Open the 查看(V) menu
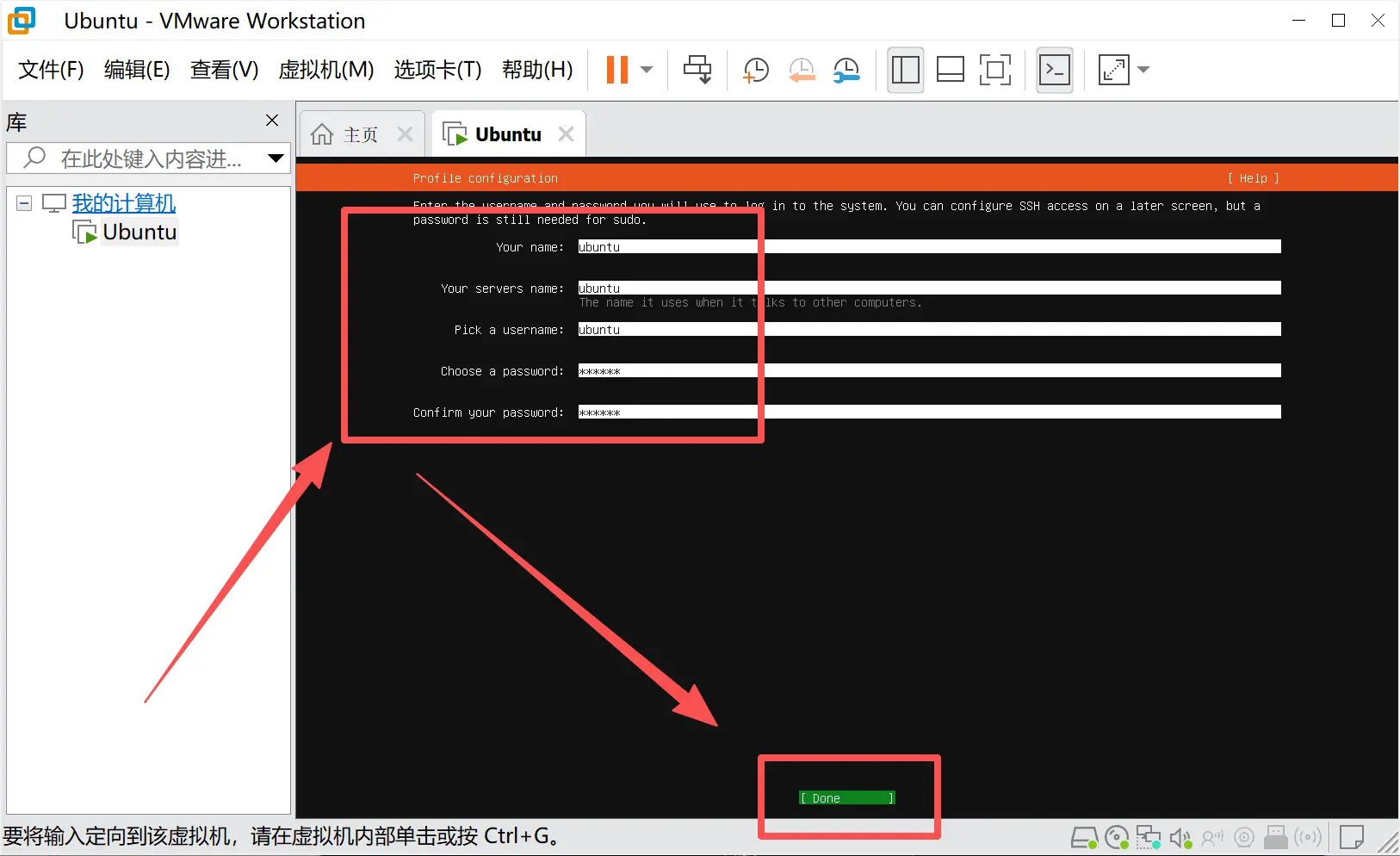 pos(225,70)
